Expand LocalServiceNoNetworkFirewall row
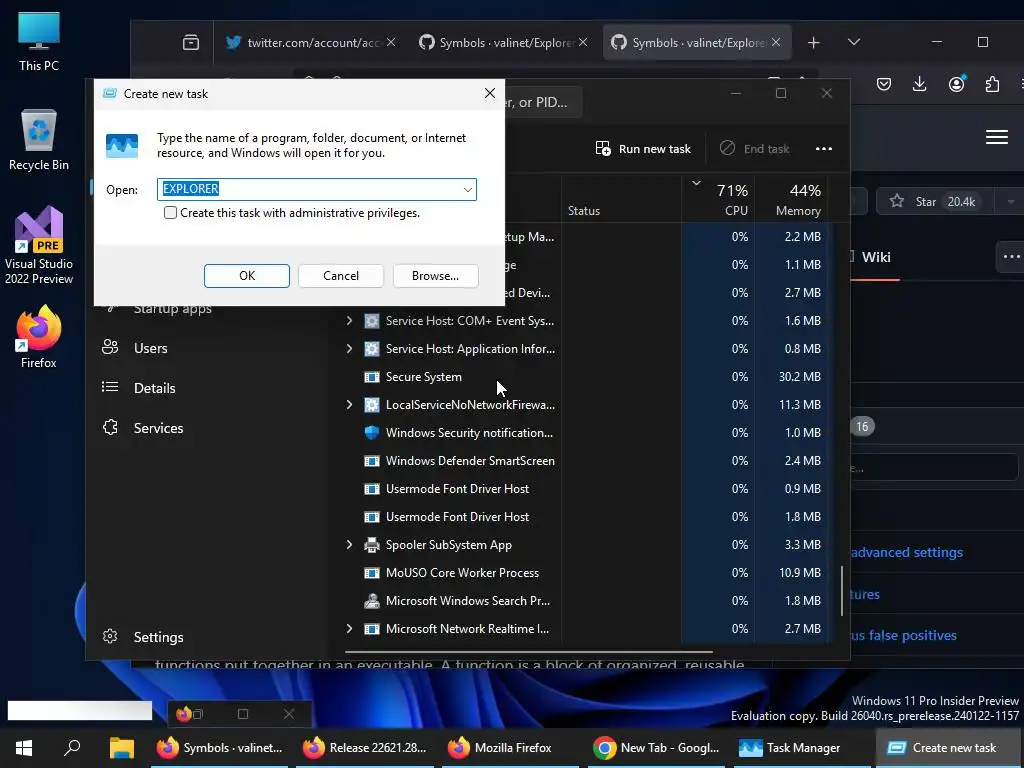The image size is (1024, 768). pos(349,405)
